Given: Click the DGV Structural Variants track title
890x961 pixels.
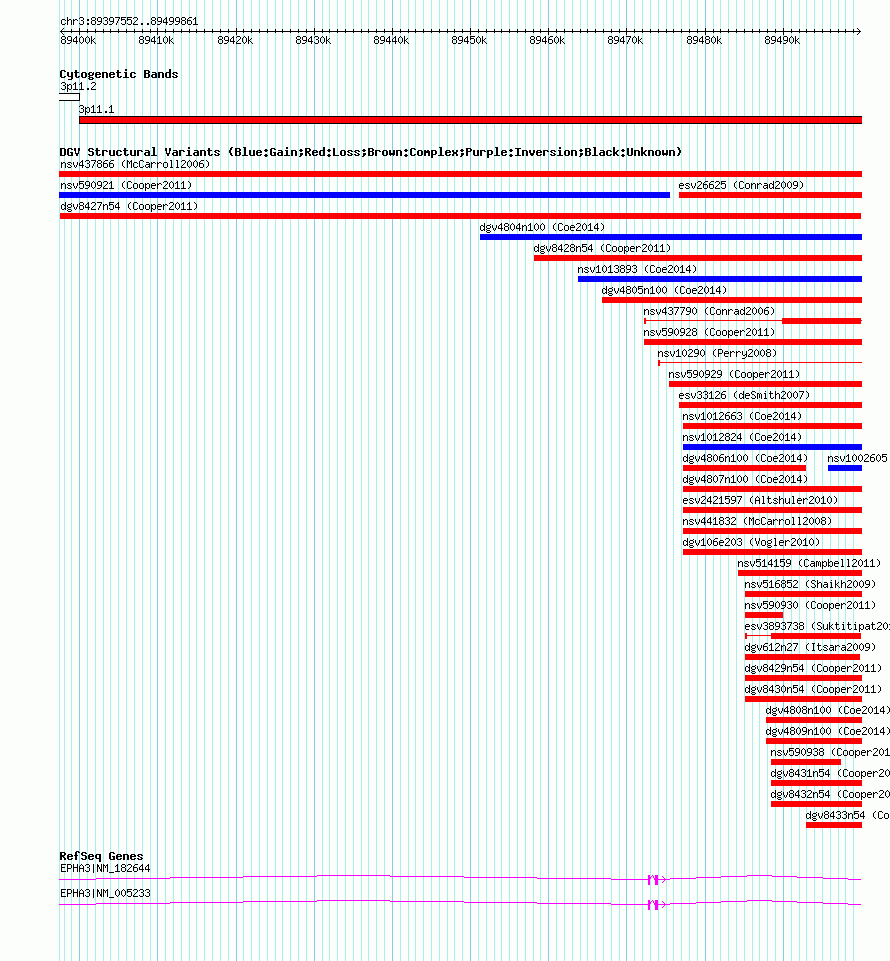Looking at the screenshot, I should pyautogui.click(x=370, y=151).
